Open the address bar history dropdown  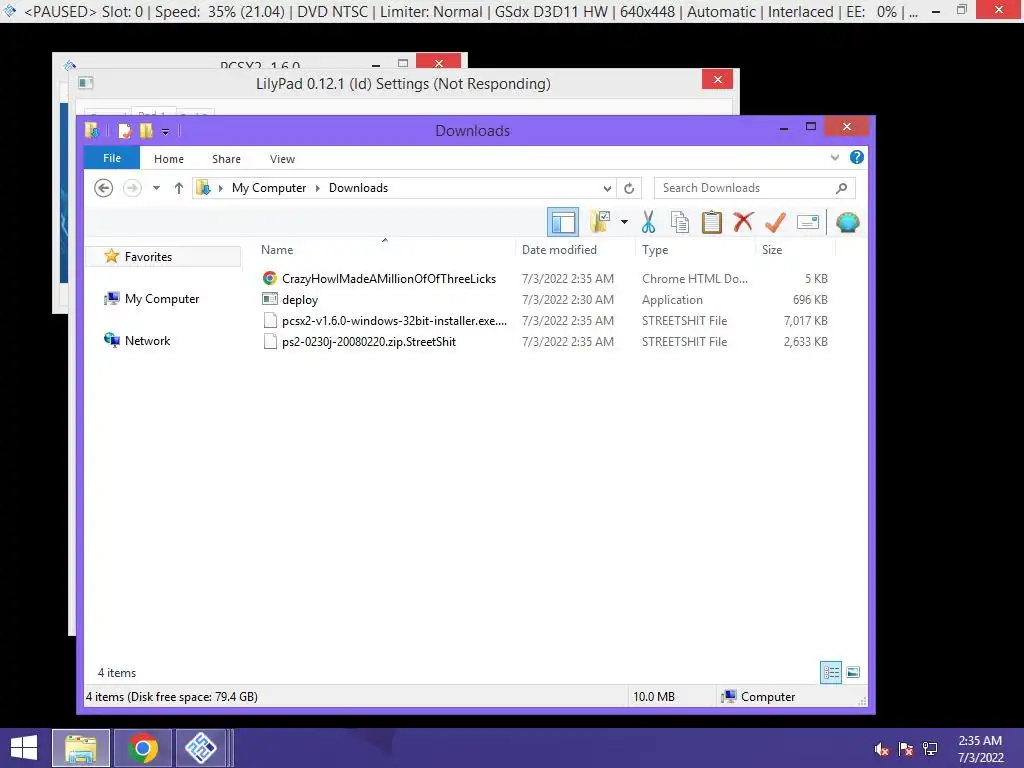(x=607, y=188)
